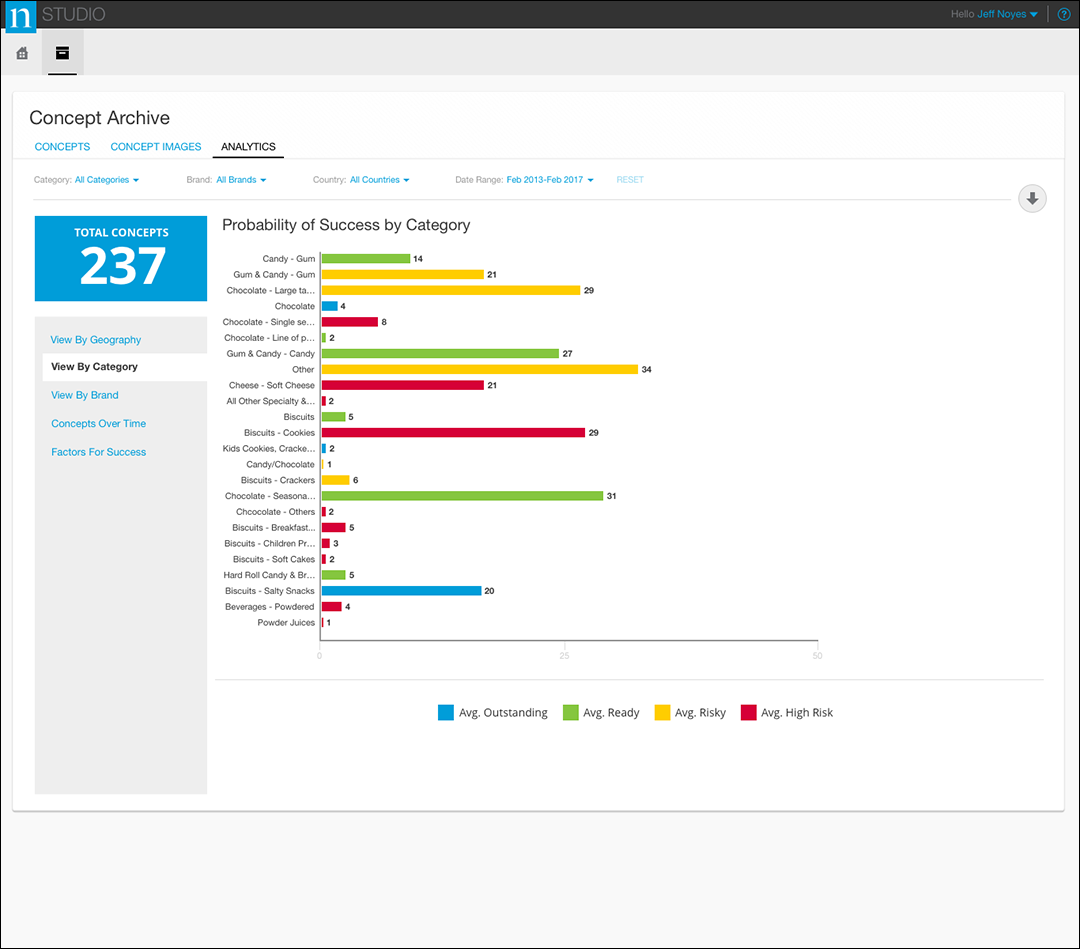The image size is (1080, 949).
Task: Click the 'Chocolate - Line of p...' label
Action: [269, 338]
